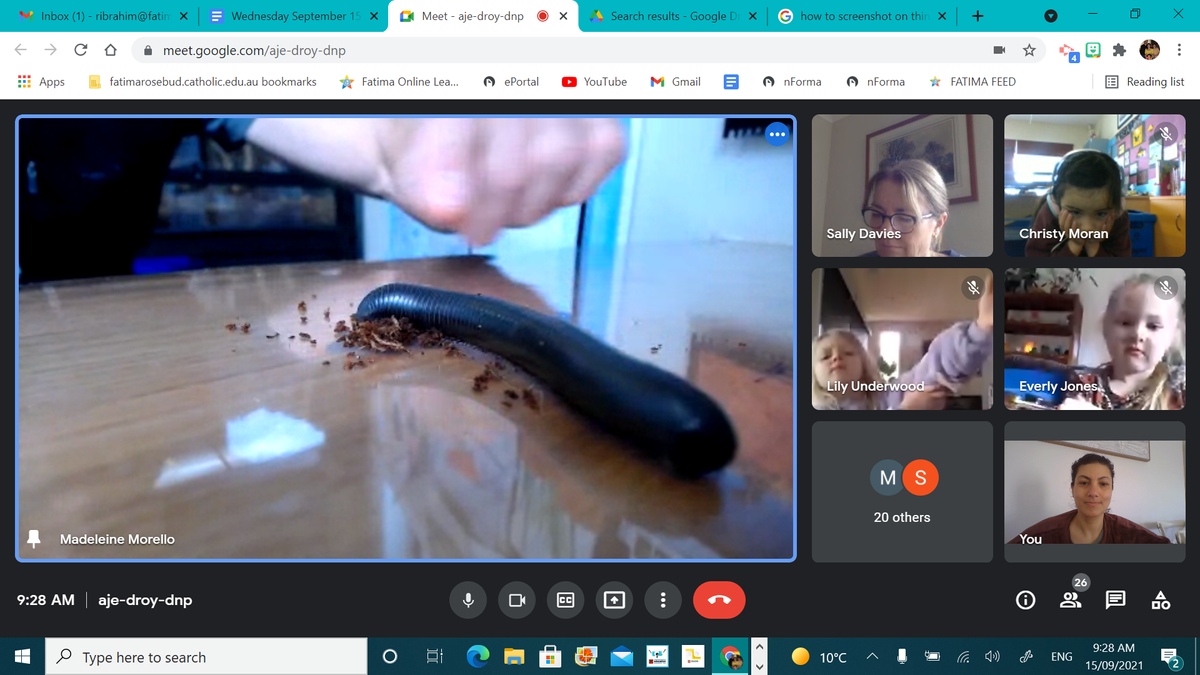Expand the hidden system tray icons chevron
This screenshot has width=1200, height=675.
(872, 657)
